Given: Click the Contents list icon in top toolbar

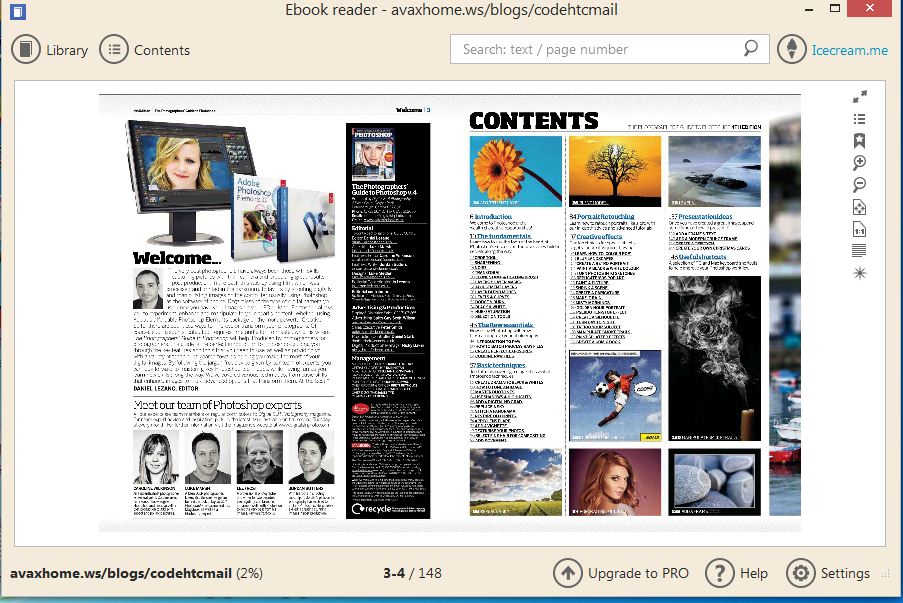Looking at the screenshot, I should point(114,50).
